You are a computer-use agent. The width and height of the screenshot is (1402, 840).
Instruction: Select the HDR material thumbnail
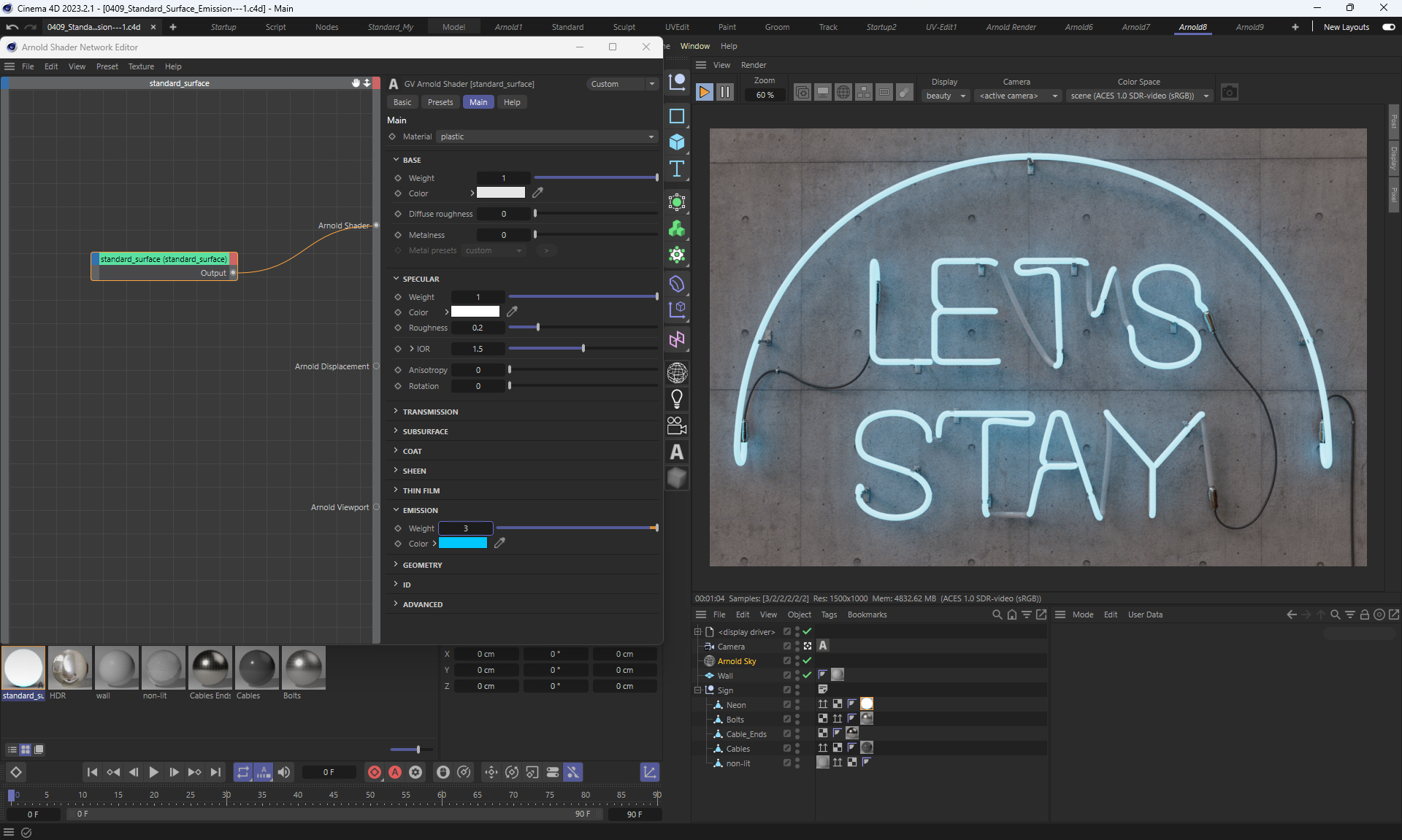[x=70, y=668]
